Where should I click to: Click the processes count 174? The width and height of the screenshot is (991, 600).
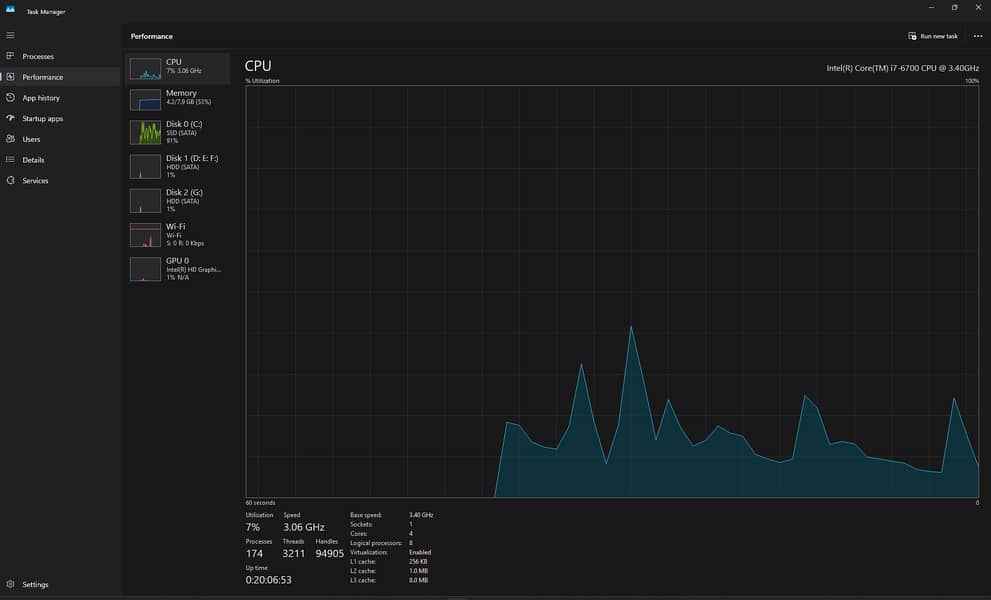[254, 554]
